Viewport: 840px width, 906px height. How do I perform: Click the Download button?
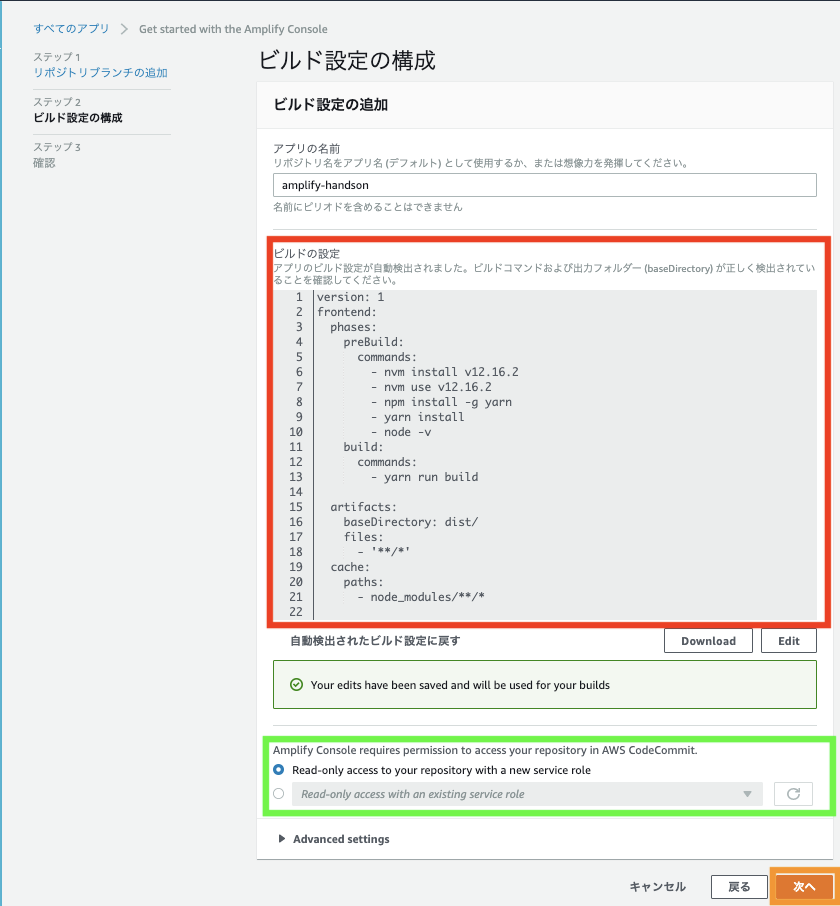(x=708, y=641)
